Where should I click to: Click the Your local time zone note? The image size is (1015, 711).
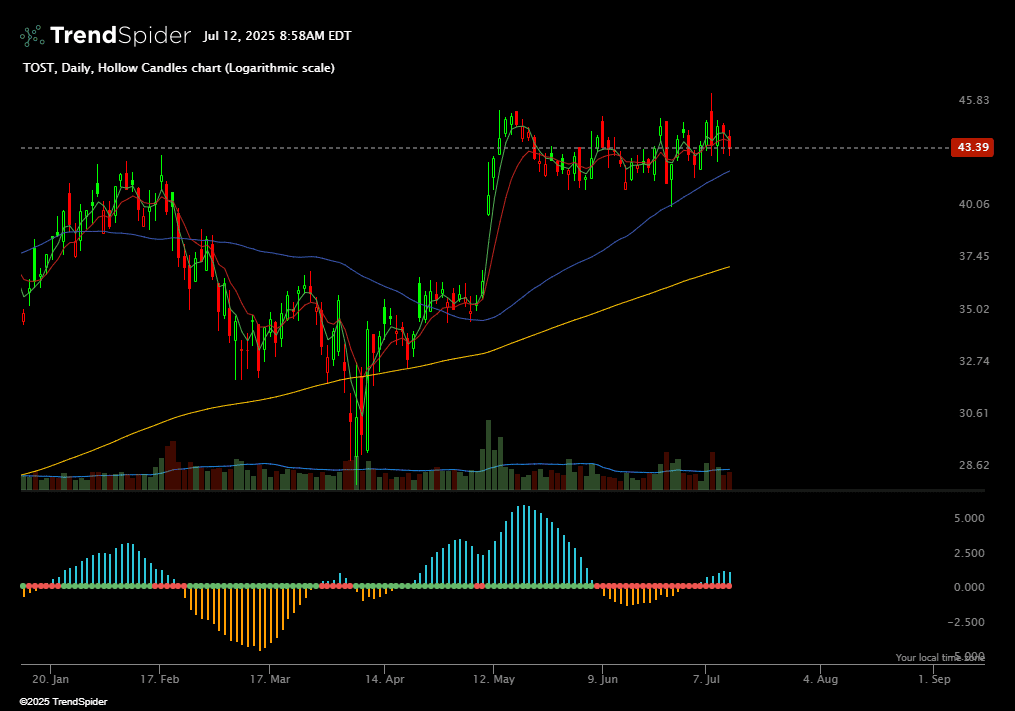click(939, 657)
